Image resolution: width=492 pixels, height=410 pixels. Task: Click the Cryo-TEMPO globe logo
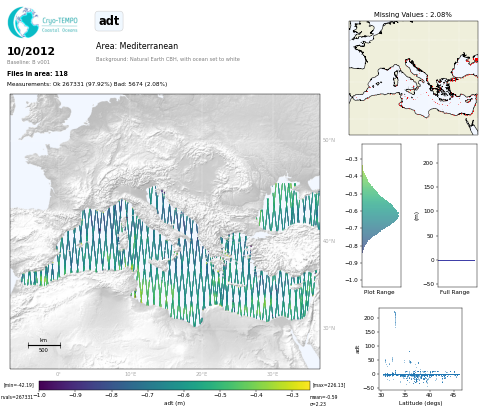[x=23, y=22]
